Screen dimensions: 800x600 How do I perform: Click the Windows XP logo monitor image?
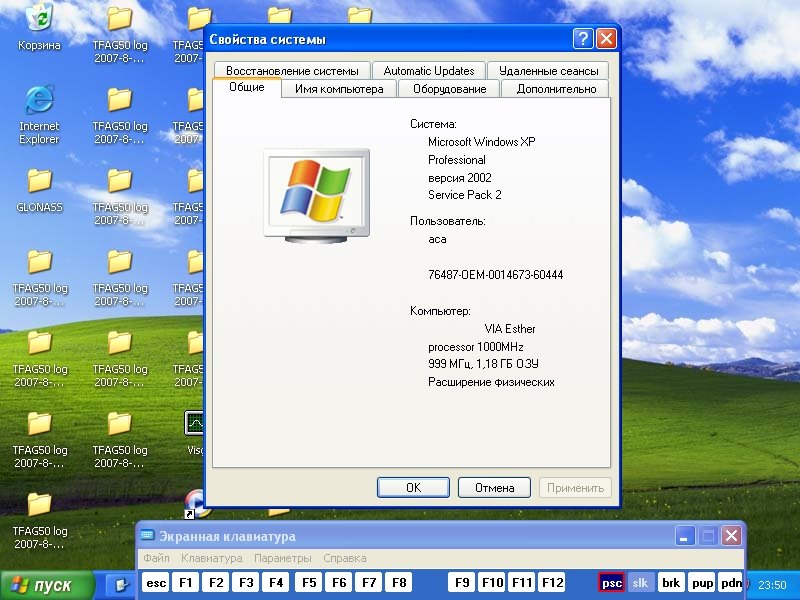click(316, 195)
